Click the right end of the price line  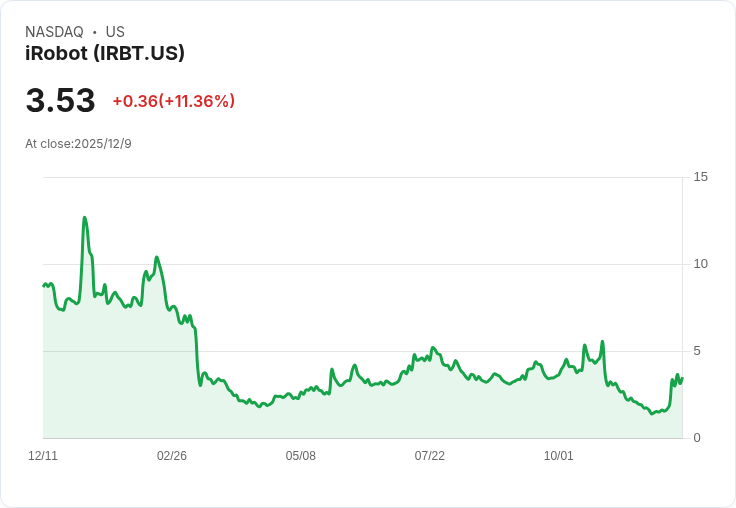(x=682, y=378)
